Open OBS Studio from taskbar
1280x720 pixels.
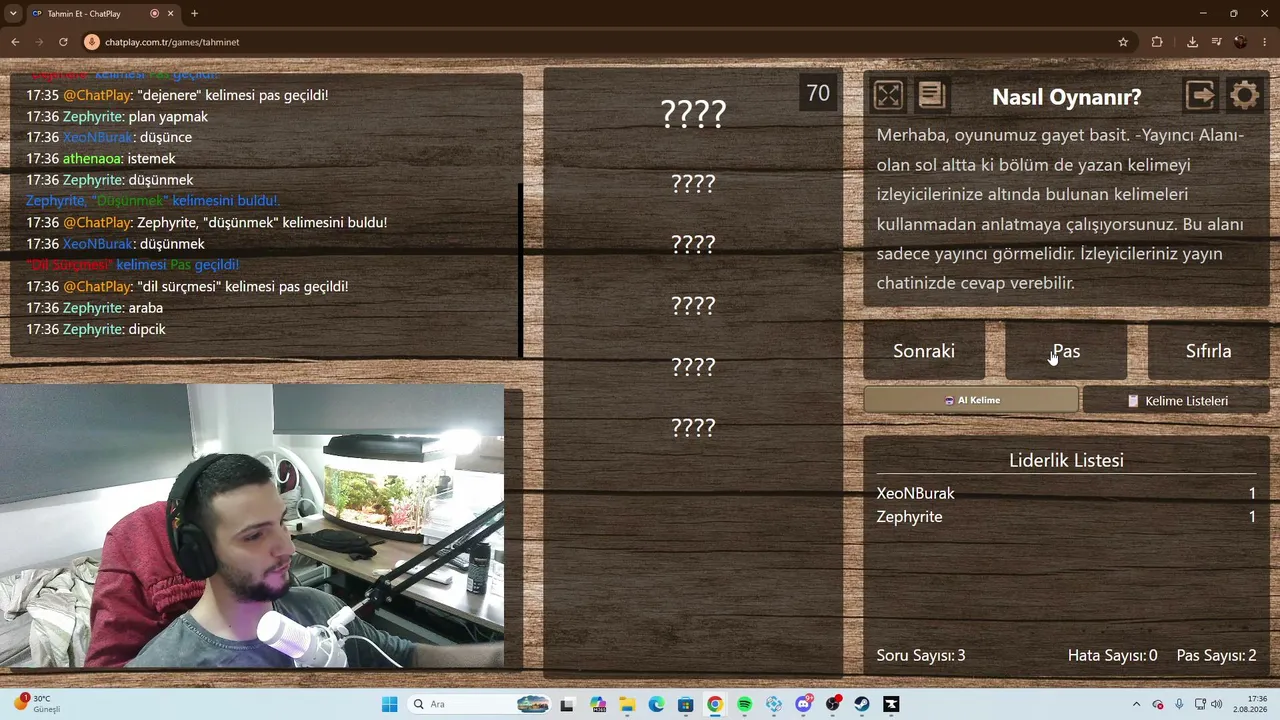[x=832, y=704]
